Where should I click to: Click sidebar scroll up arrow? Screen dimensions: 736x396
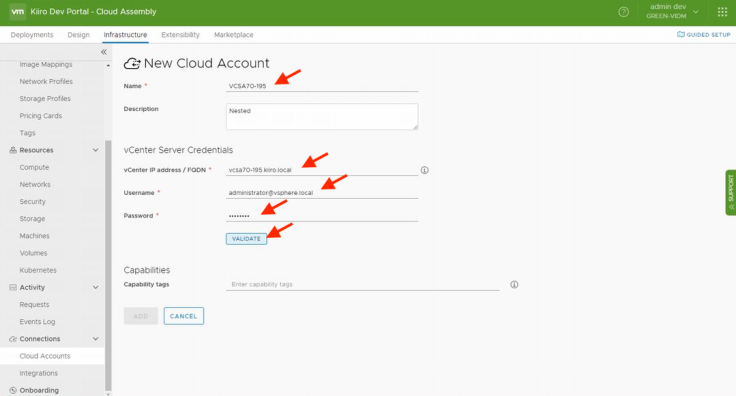(x=108, y=65)
